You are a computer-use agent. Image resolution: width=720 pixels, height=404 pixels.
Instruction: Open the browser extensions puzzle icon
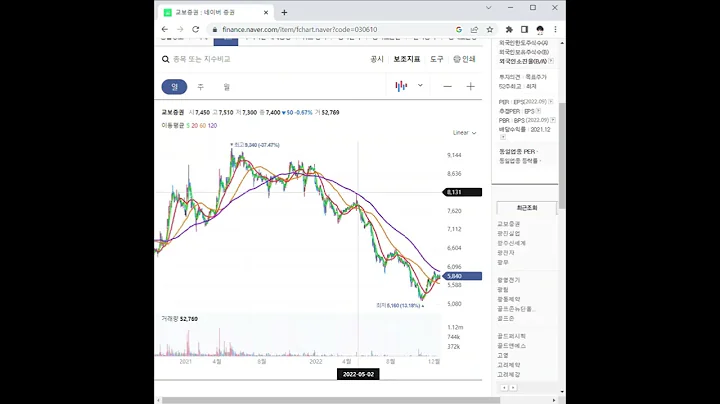(x=509, y=29)
